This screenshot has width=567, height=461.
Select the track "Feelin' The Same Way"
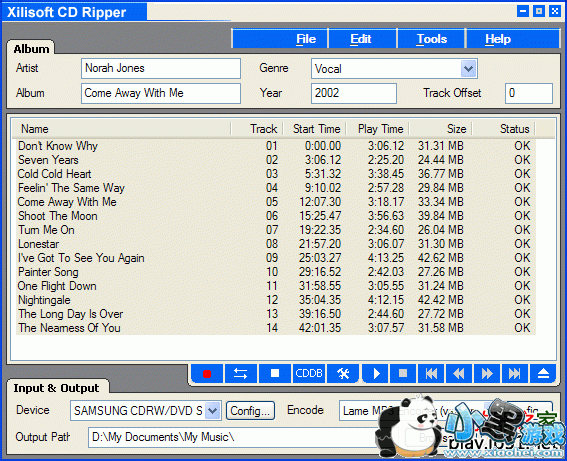coord(276,188)
